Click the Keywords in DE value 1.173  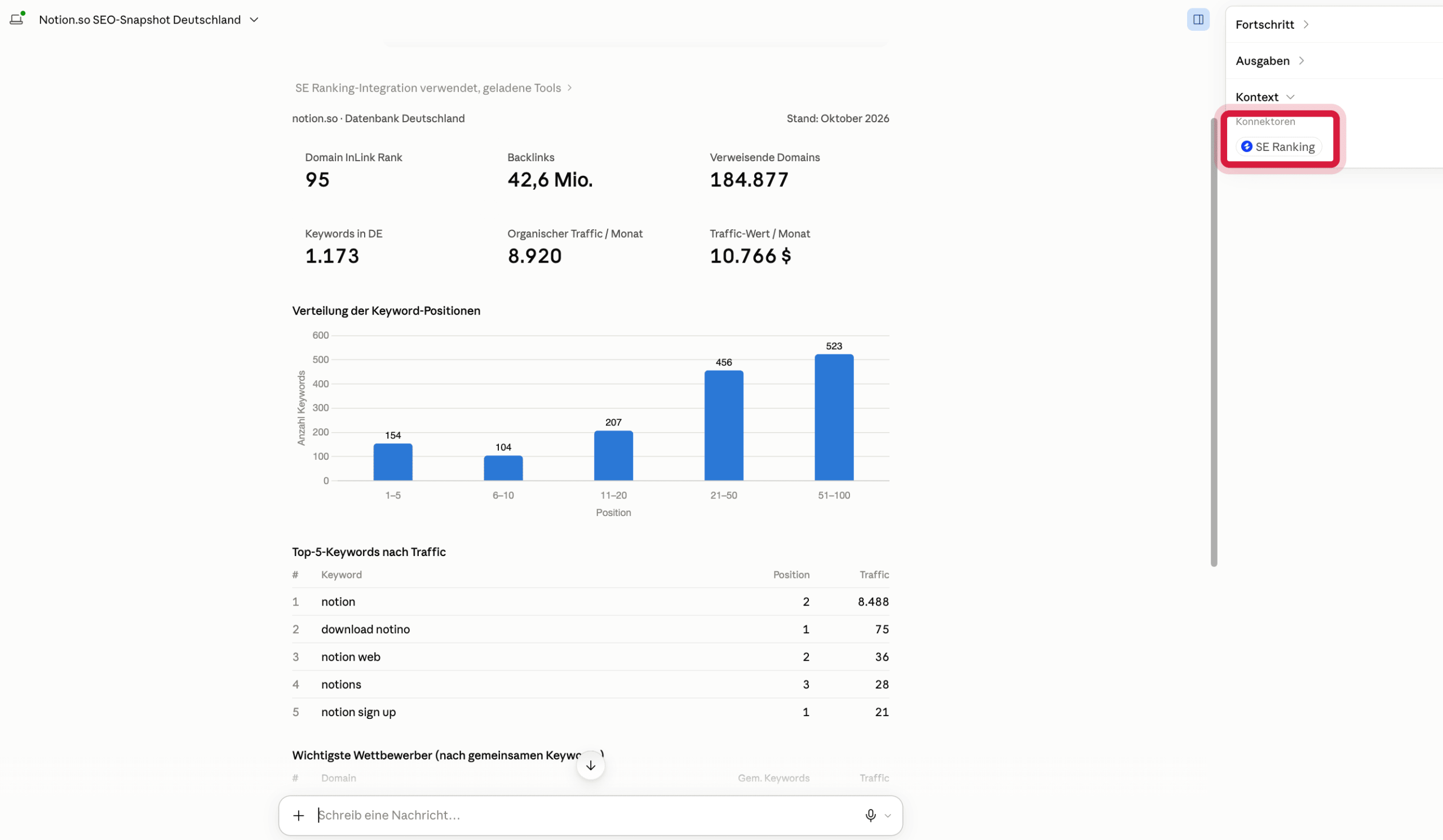[331, 256]
